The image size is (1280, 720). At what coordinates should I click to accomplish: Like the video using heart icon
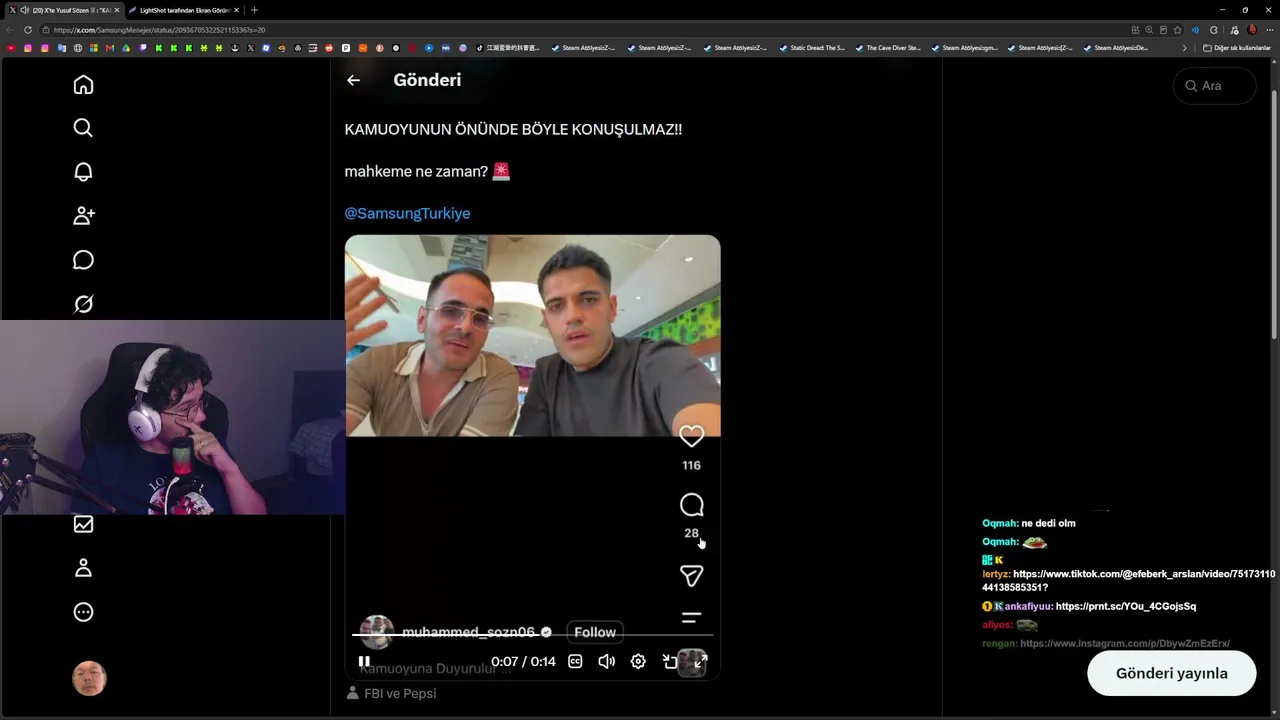(x=691, y=436)
